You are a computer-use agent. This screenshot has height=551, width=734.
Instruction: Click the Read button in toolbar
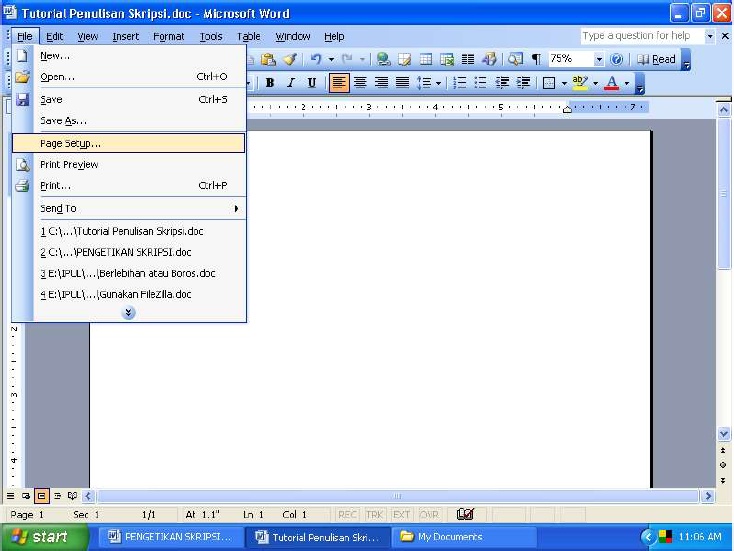656,59
